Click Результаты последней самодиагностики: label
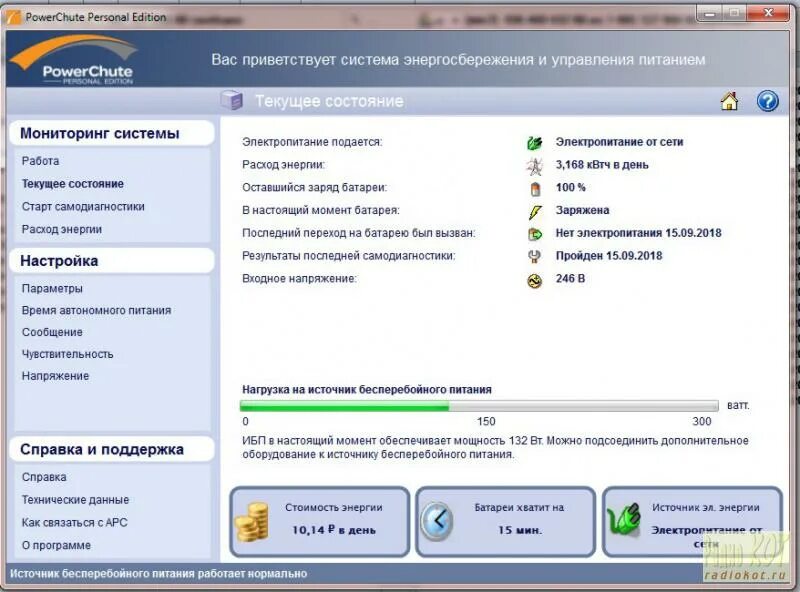The width and height of the screenshot is (800, 592). (349, 256)
